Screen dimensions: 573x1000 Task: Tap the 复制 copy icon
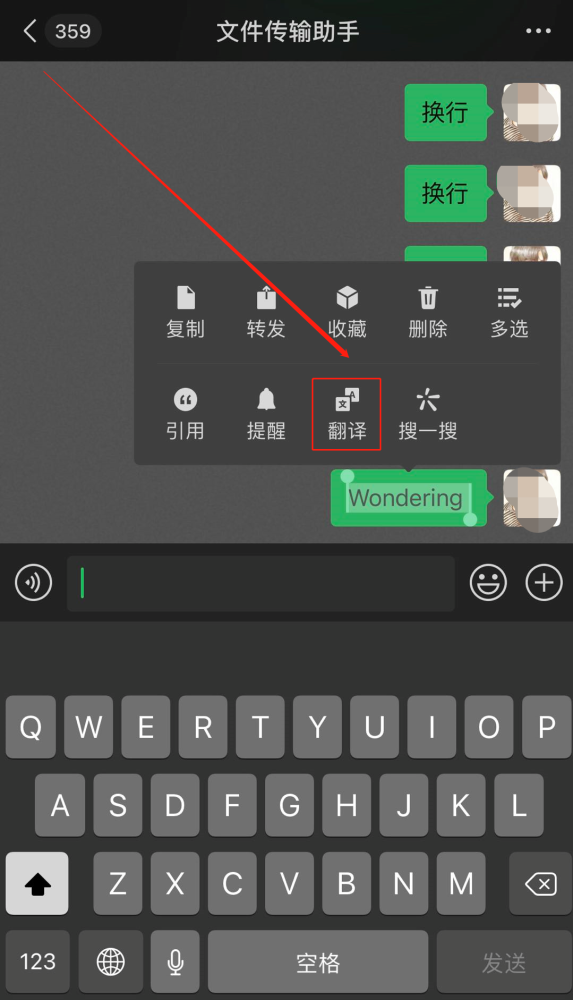pyautogui.click(x=185, y=312)
